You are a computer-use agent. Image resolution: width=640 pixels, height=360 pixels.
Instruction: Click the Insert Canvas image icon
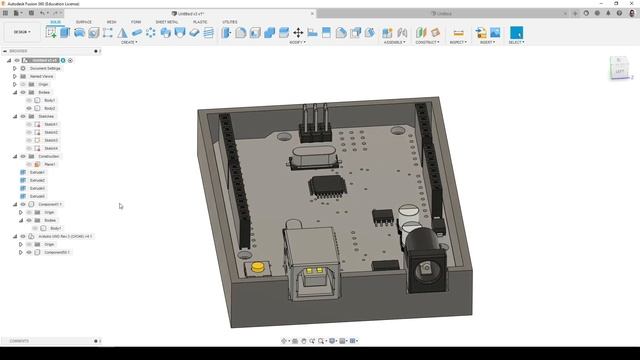coord(495,33)
